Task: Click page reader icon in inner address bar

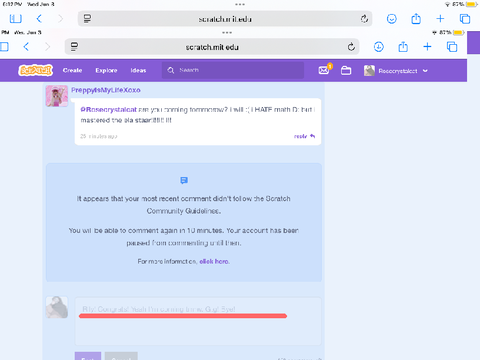Action: (74, 47)
